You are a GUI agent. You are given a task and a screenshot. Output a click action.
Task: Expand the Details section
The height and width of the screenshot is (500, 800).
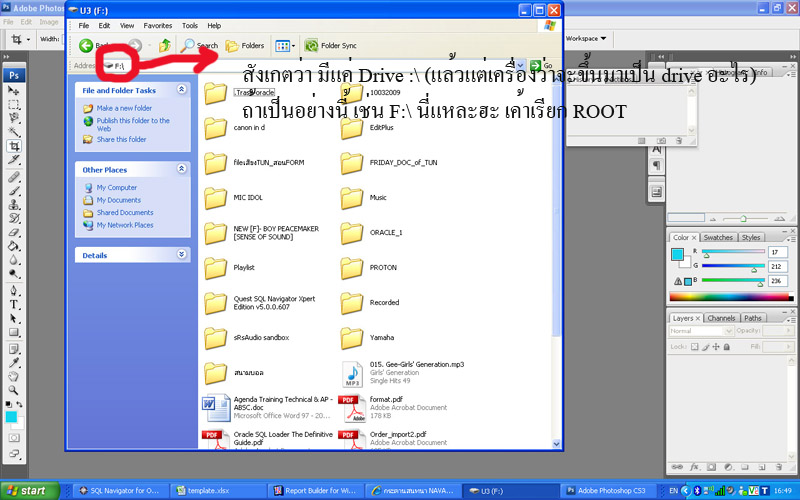[181, 254]
